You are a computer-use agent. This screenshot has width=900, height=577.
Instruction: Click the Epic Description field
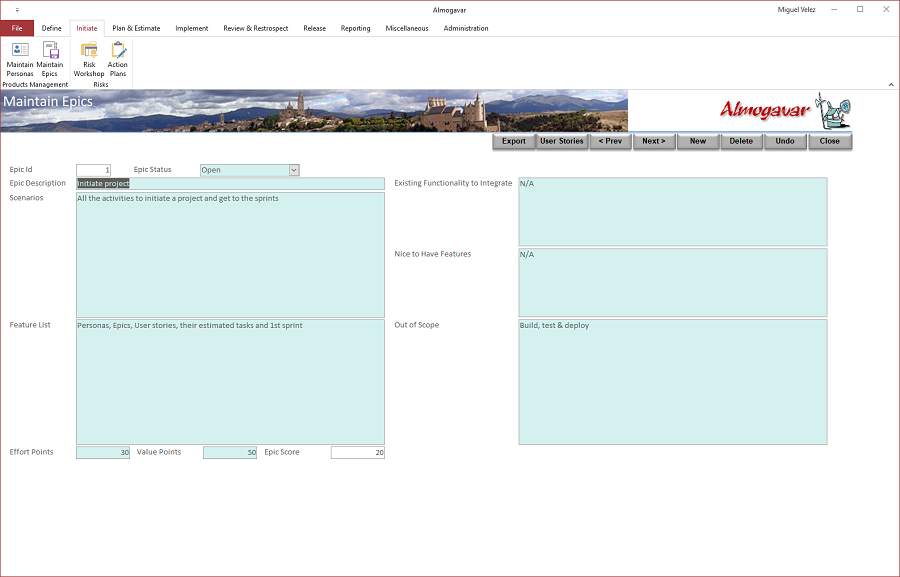click(230, 184)
